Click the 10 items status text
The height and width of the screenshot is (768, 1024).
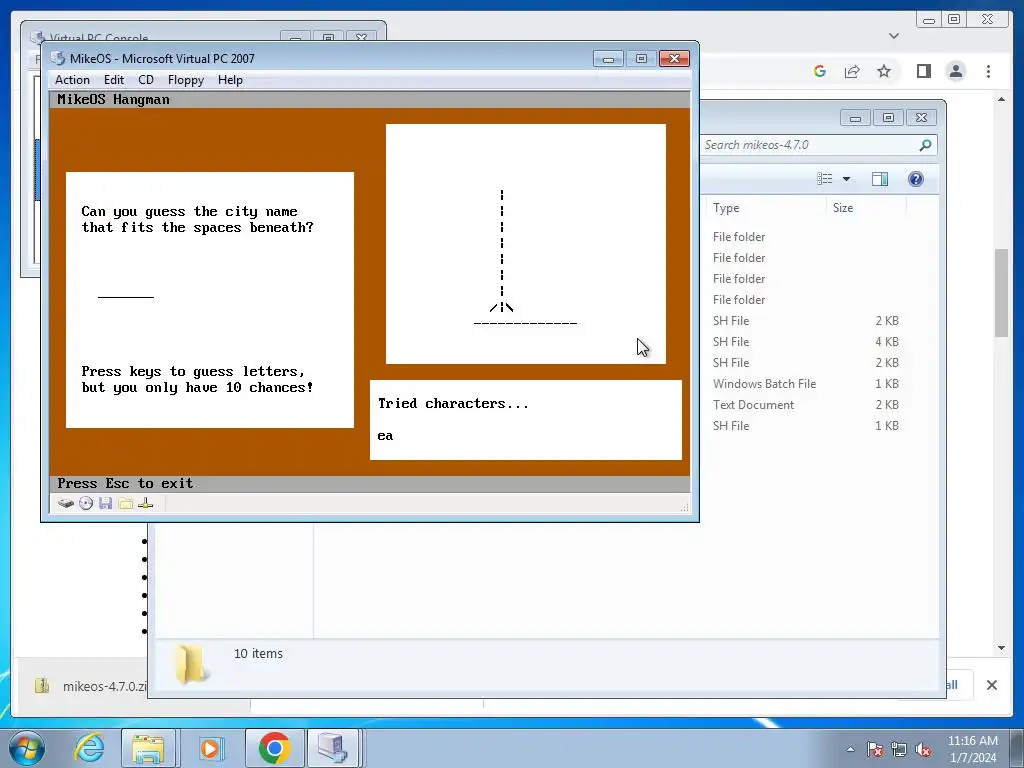point(258,653)
